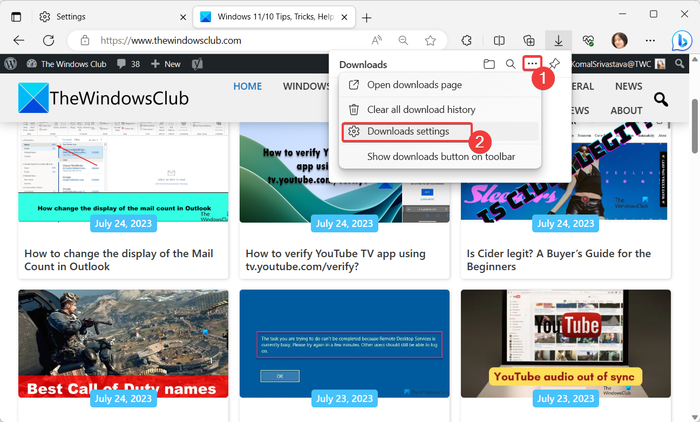Click Show downloads button on toolbar
The height and width of the screenshot is (422, 700).
[x=441, y=156]
